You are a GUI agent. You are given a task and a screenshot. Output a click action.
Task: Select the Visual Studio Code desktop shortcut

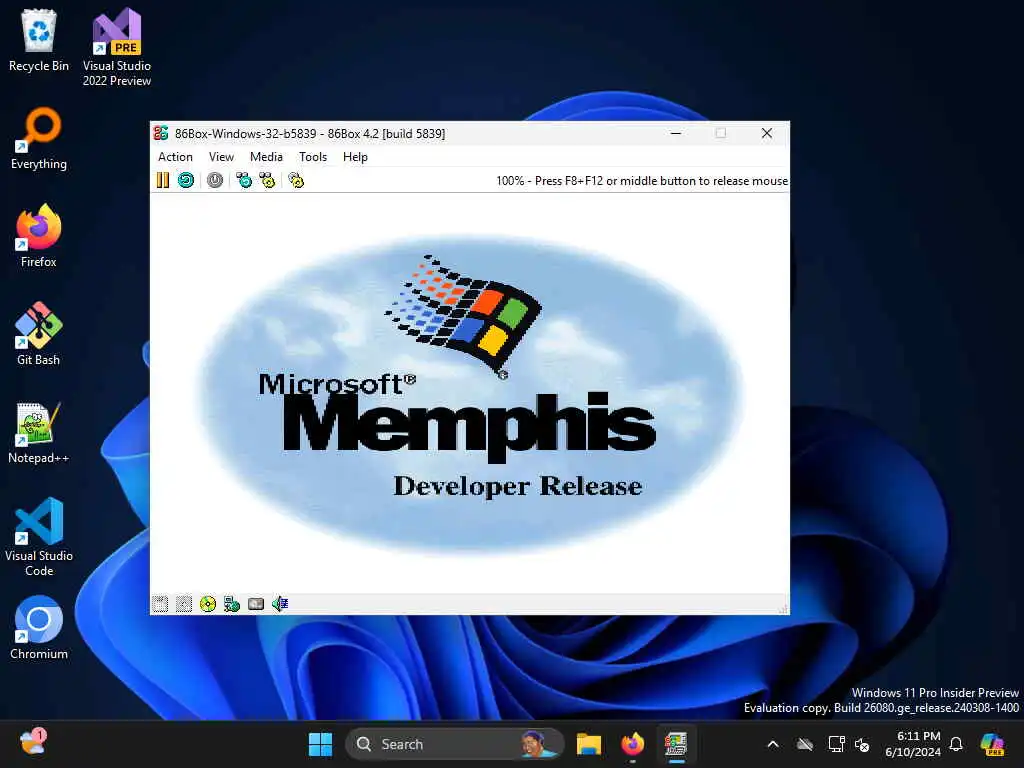click(39, 537)
